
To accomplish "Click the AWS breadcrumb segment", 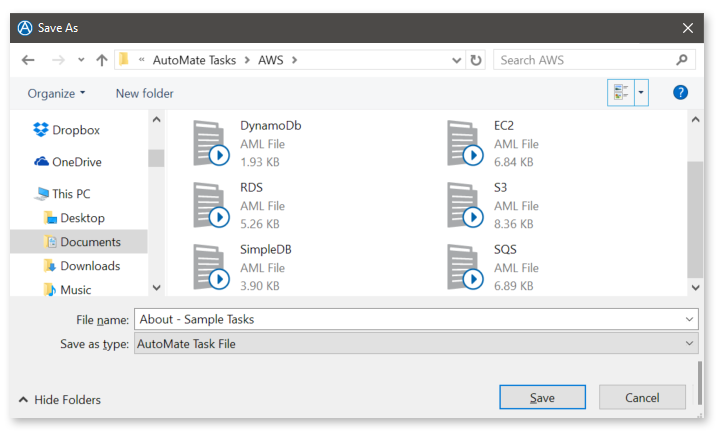I will 270,60.
